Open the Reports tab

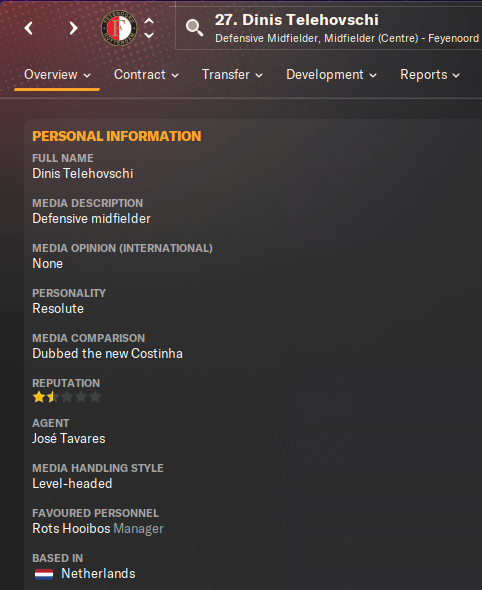tap(430, 75)
